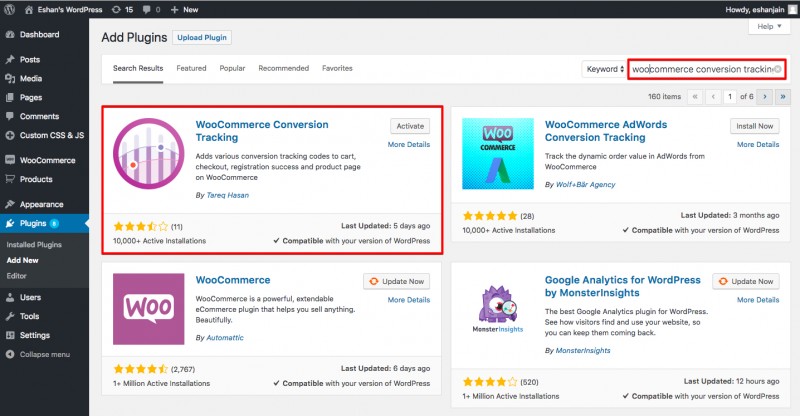View More Details for AdWords plugin
Viewport: 800px width, 416px height.
point(758,144)
